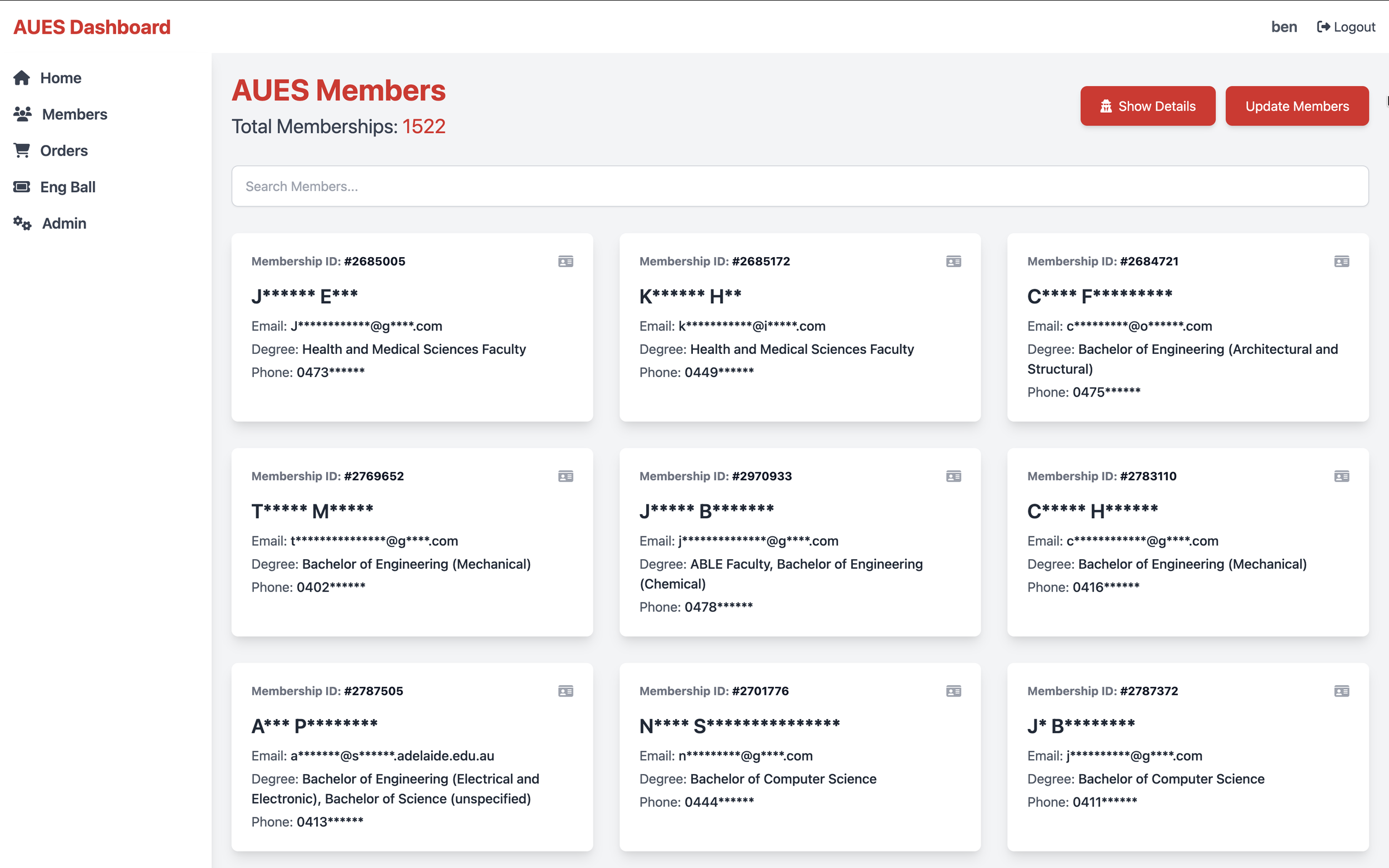Screen dimensions: 1389x868
Task: Toggle Show Details to unmask members
Action: tap(1147, 106)
